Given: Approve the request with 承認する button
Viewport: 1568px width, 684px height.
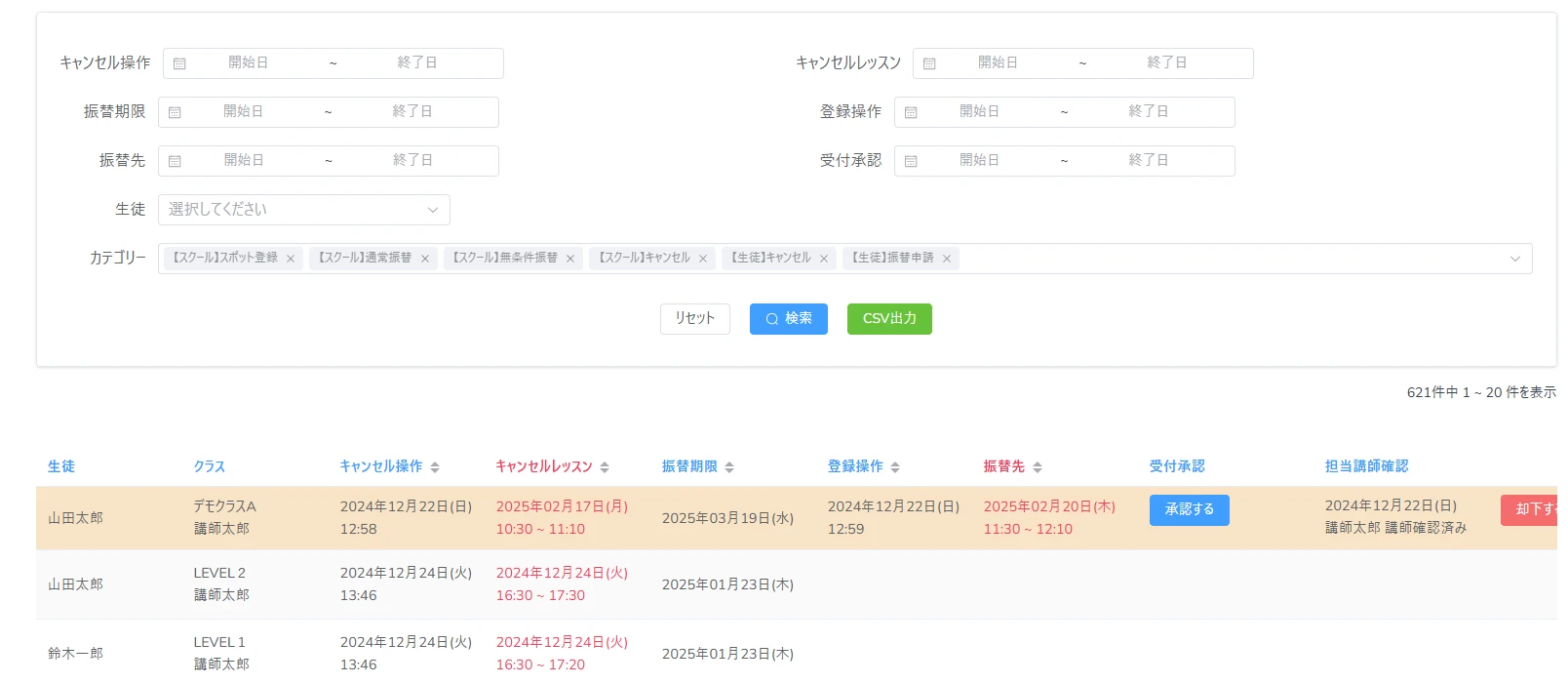Looking at the screenshot, I should coord(1189,509).
